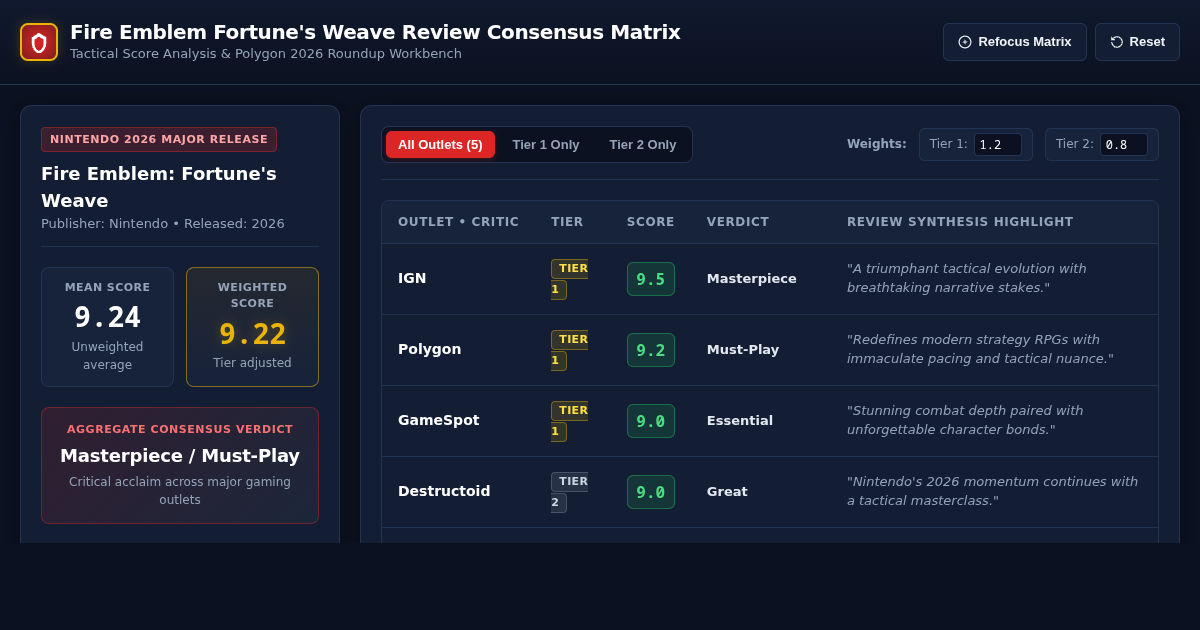The height and width of the screenshot is (630, 1200).
Task: Click Polygon's 9.2 score chip
Action: click(x=651, y=350)
